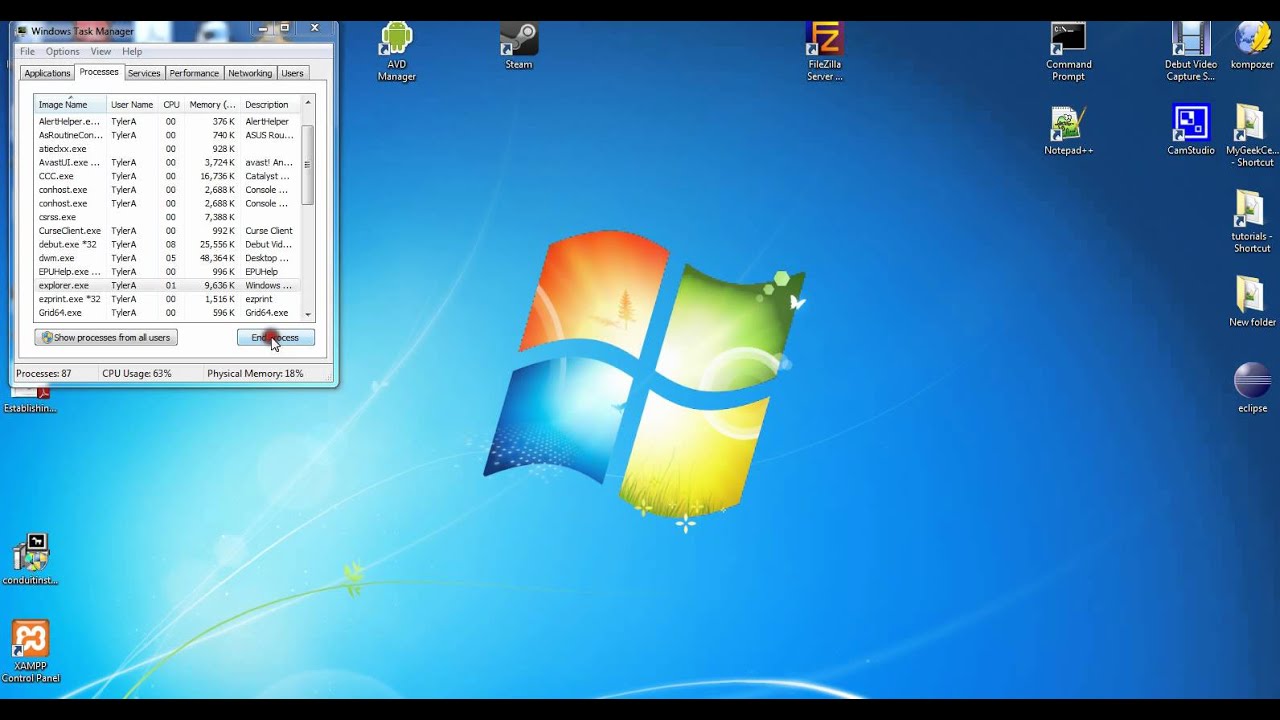Select the kompozer desktop icon
Screen dimensions: 1280x720
pyautogui.click(x=1252, y=46)
